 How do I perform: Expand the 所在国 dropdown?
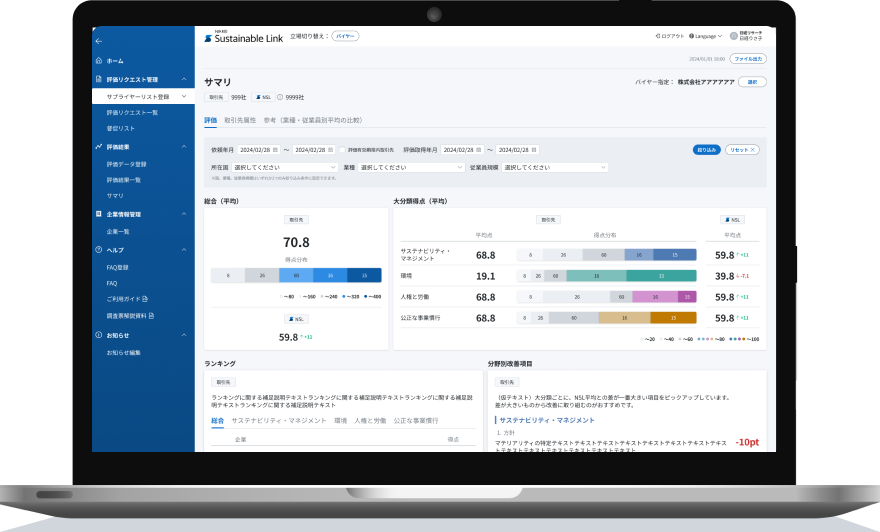coord(285,167)
